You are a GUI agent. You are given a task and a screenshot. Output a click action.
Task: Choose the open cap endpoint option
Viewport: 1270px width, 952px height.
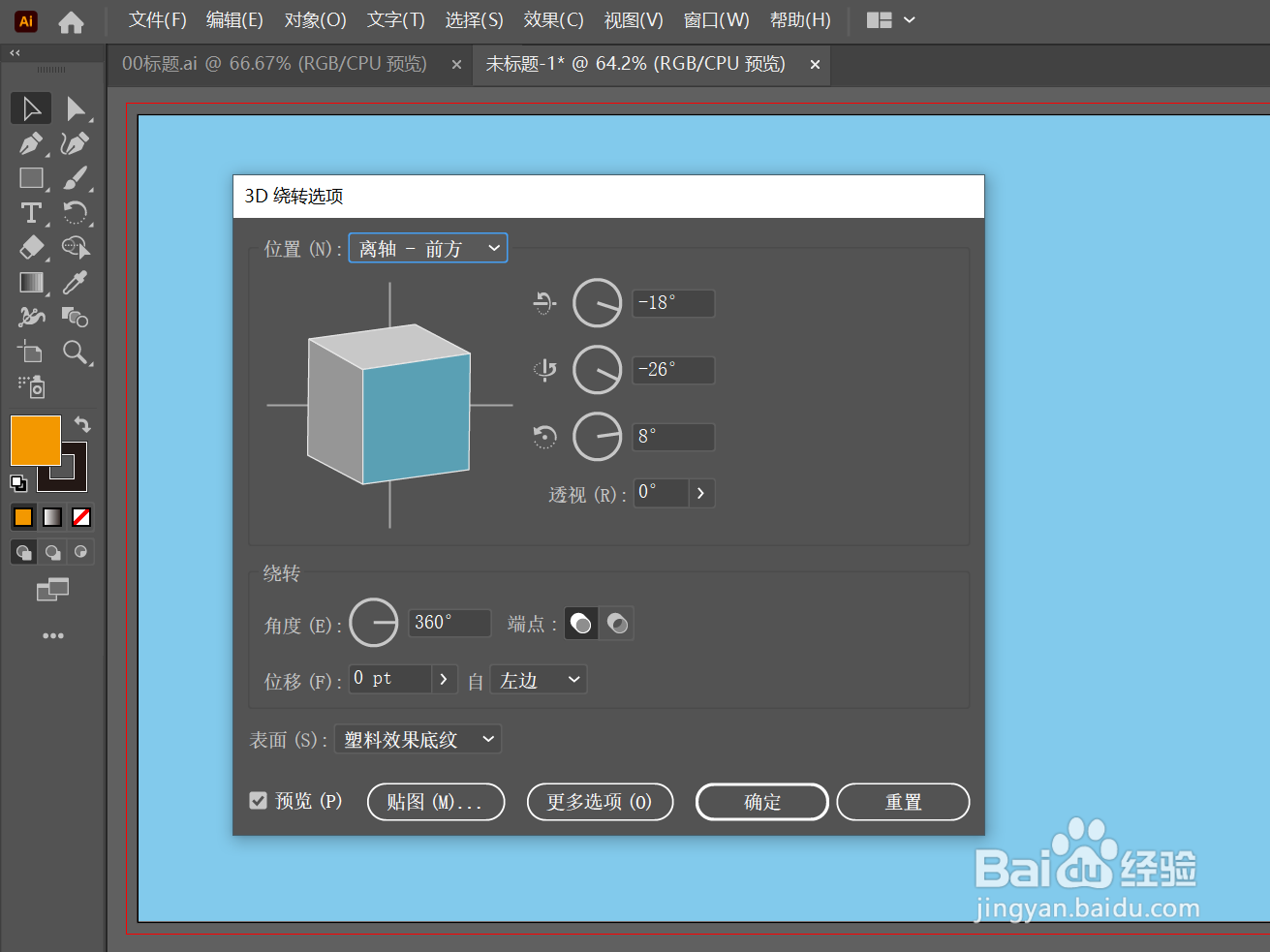pos(580,623)
